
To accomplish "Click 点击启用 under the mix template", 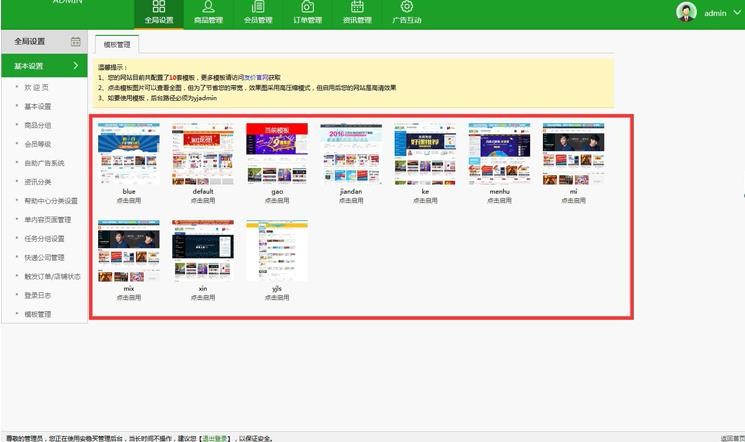I will click(x=129, y=298).
